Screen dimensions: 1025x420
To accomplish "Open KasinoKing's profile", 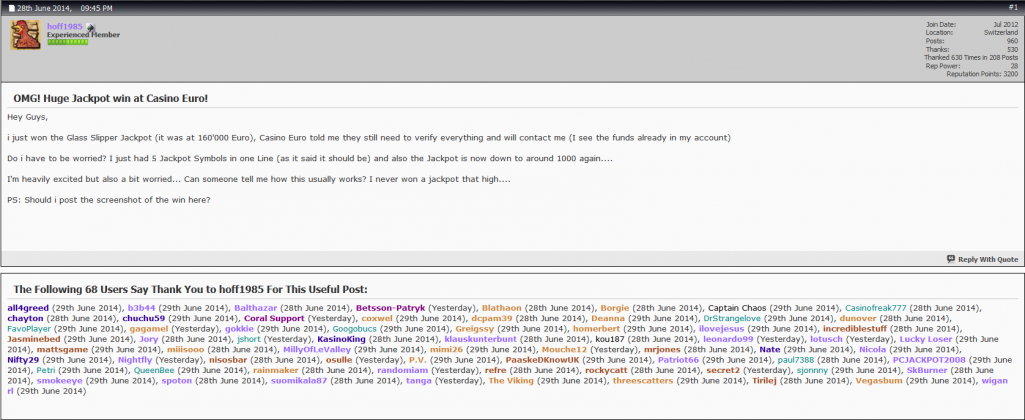I will point(341,339).
